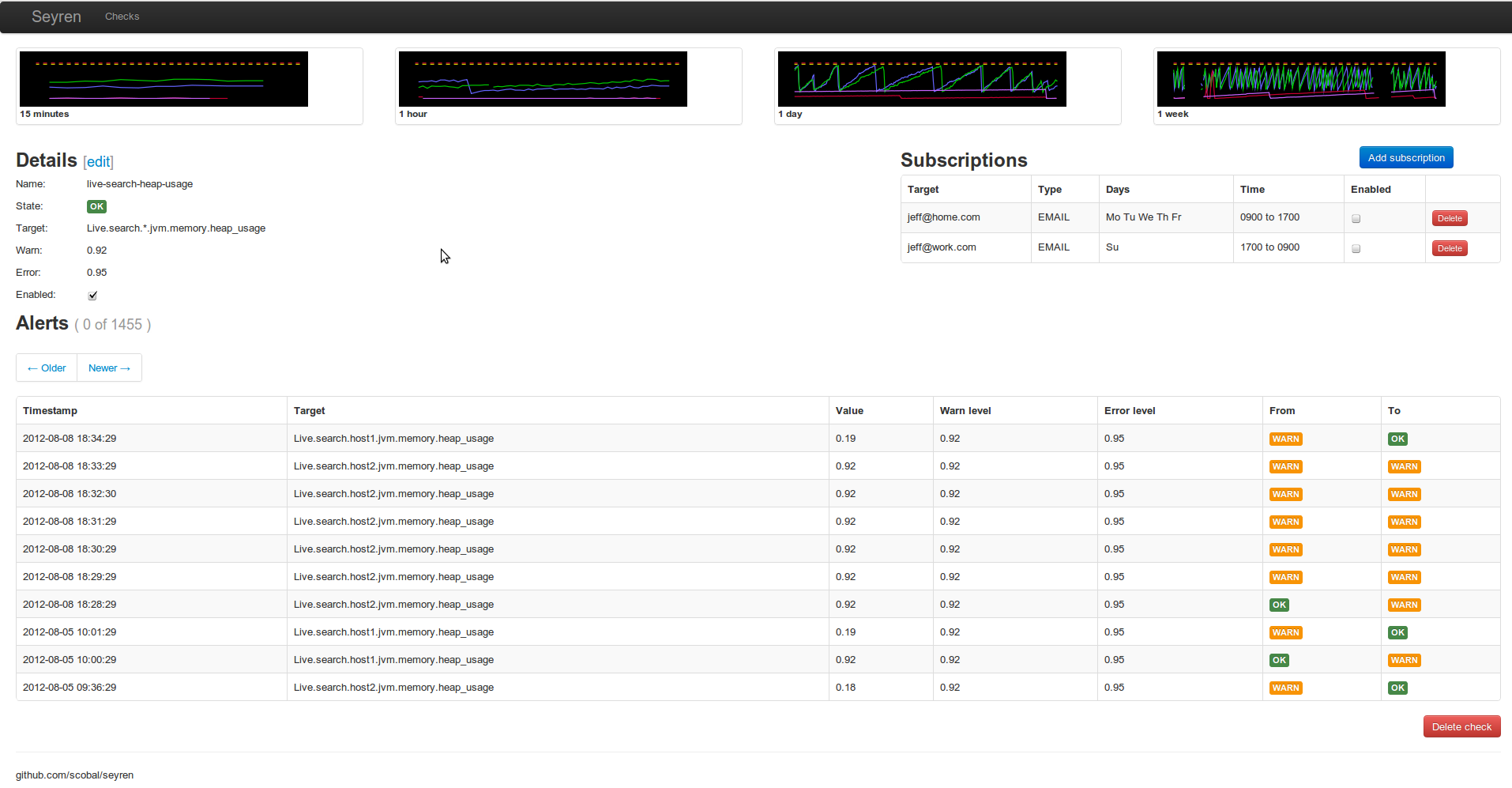1512x788 pixels.
Task: Click the WARN From badge in 18:30:29 row
Action: point(1285,549)
